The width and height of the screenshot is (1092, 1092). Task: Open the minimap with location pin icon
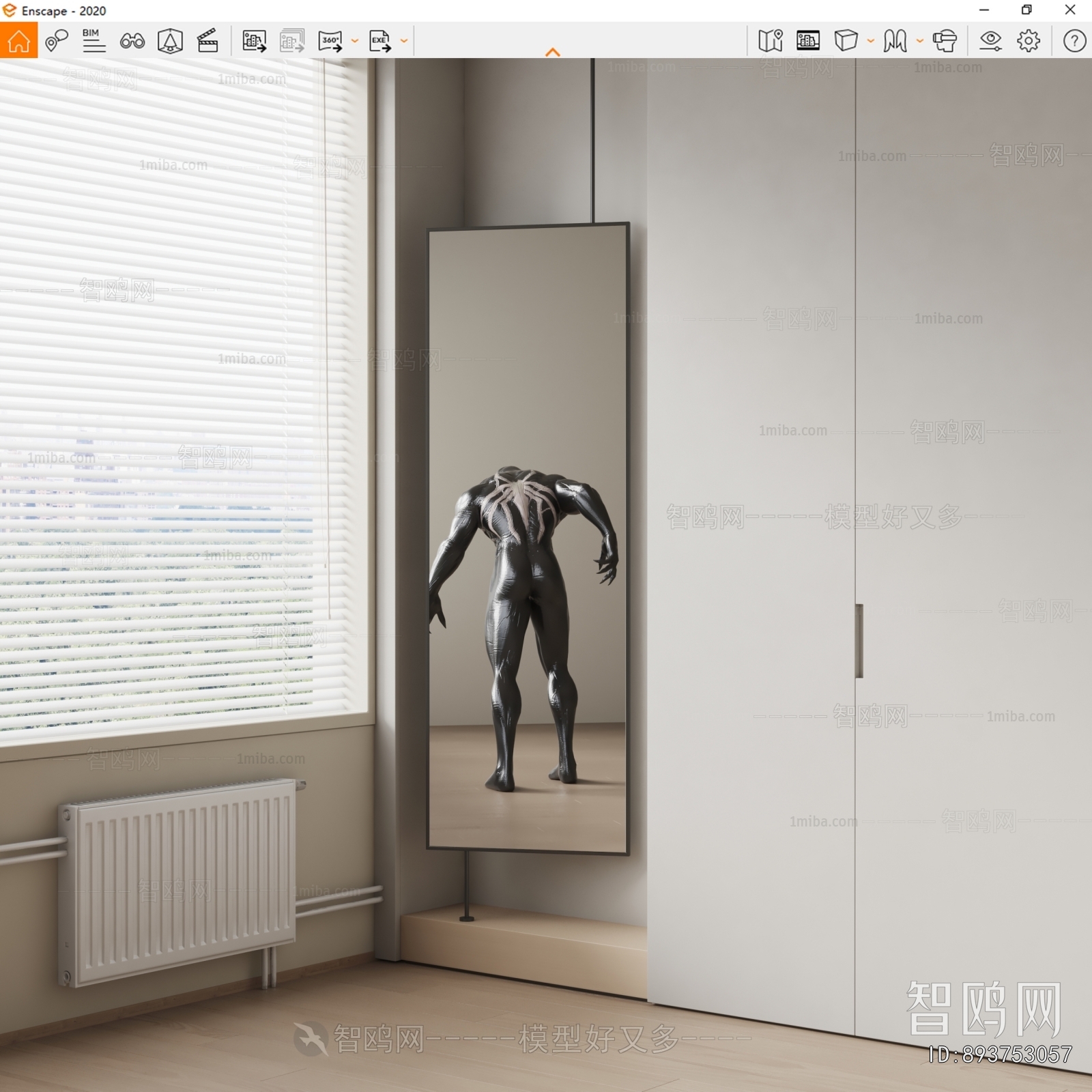[x=771, y=41]
